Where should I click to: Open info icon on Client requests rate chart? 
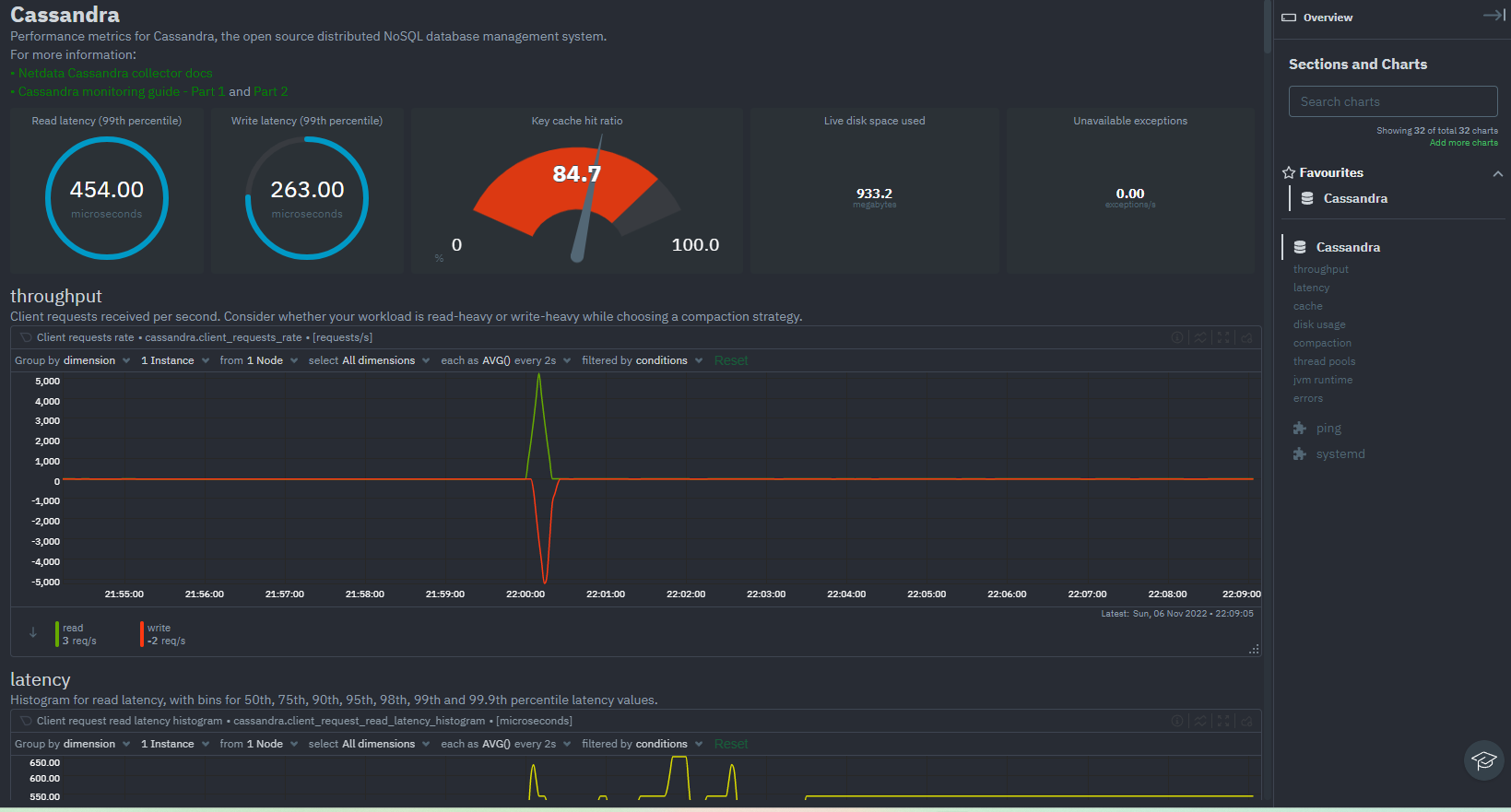(1177, 338)
